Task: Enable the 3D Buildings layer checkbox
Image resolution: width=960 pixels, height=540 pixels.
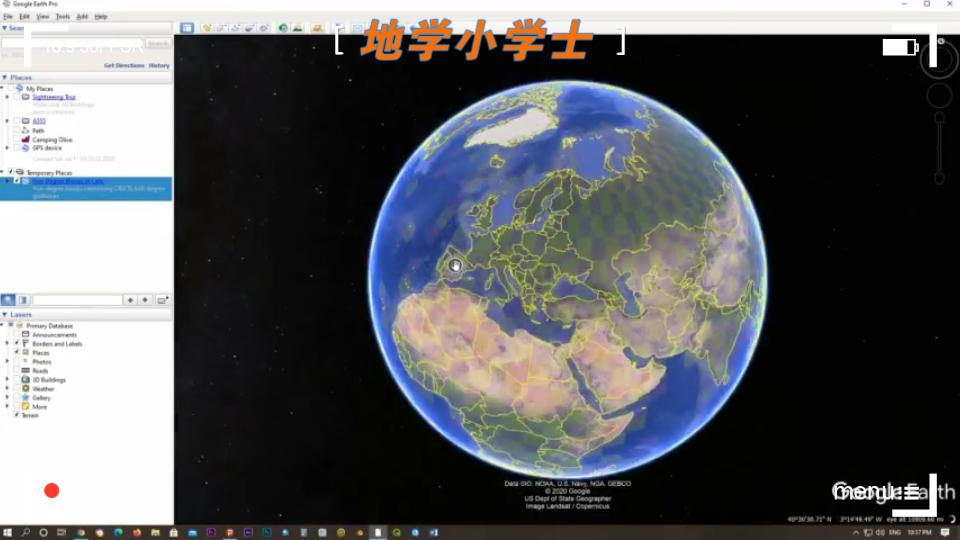Action: pos(17,380)
